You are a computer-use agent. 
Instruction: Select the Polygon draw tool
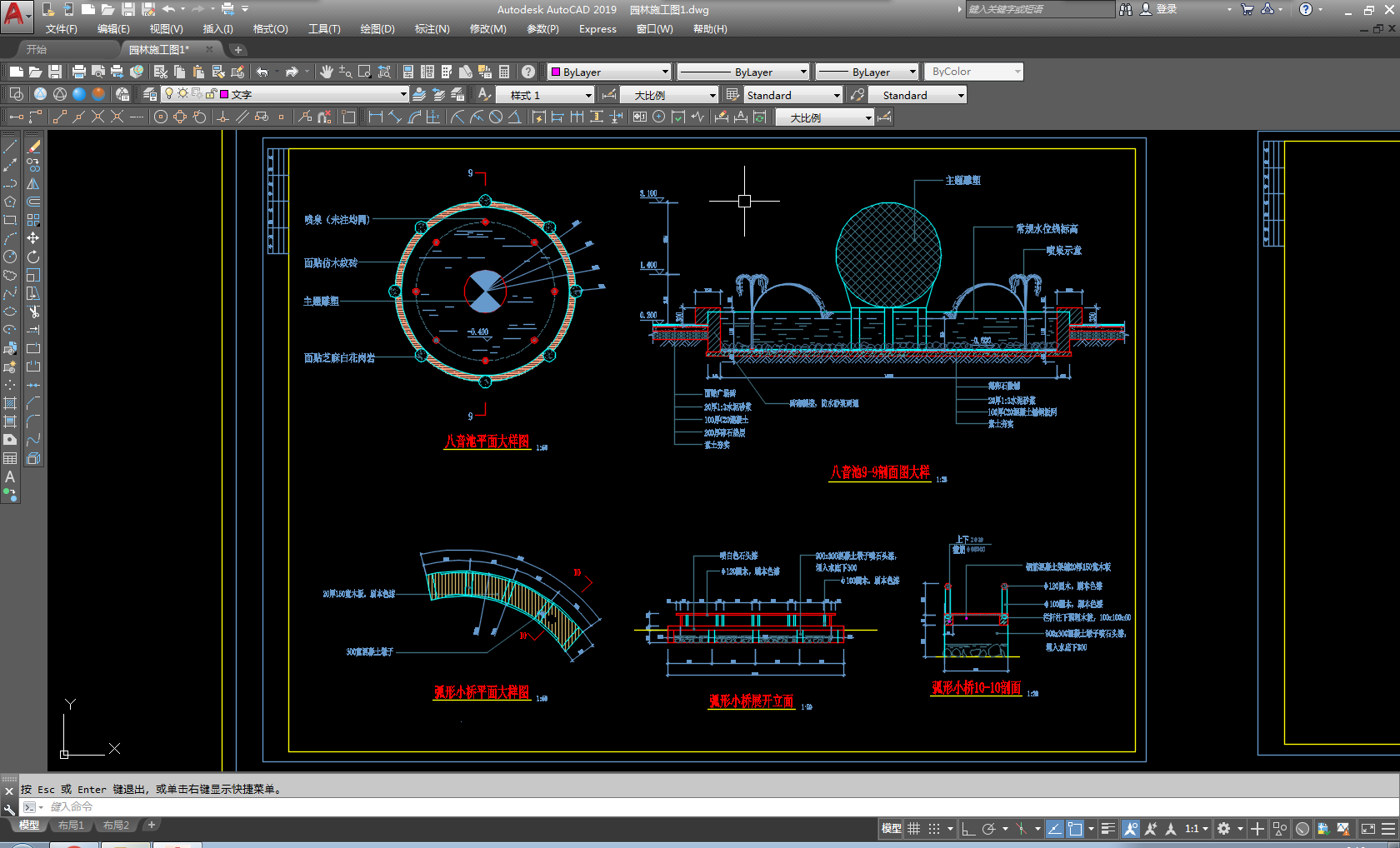point(10,202)
